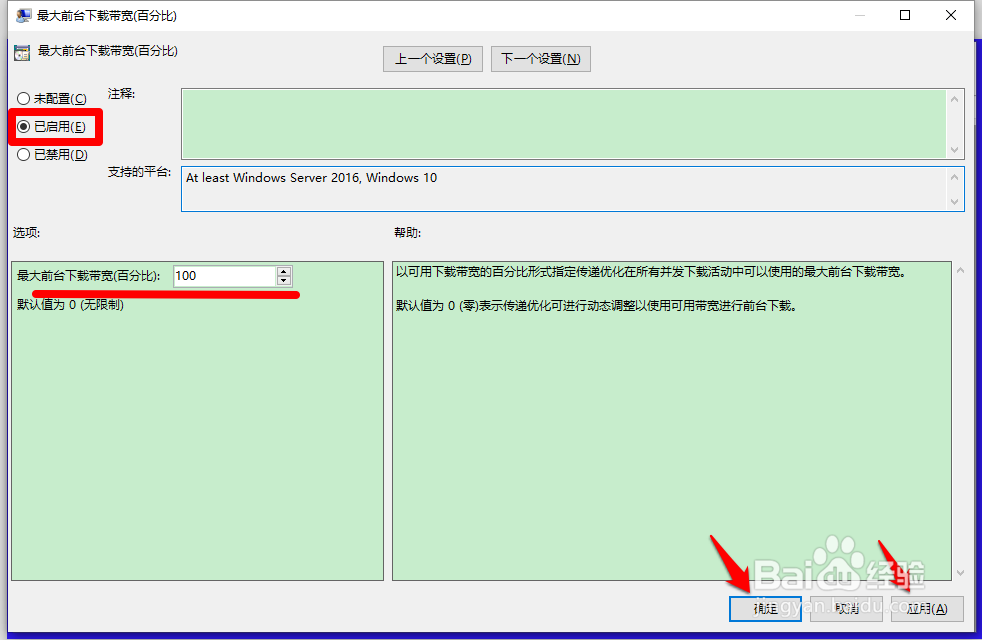The image size is (982, 640).
Task: Click the policy setting icon beside heading
Action: [x=22, y=53]
